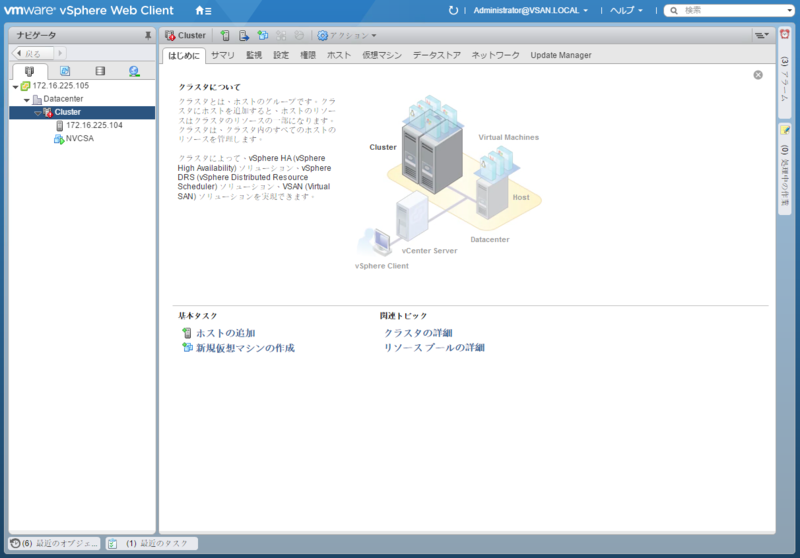Switch to the ホスト tab

click(x=339, y=55)
